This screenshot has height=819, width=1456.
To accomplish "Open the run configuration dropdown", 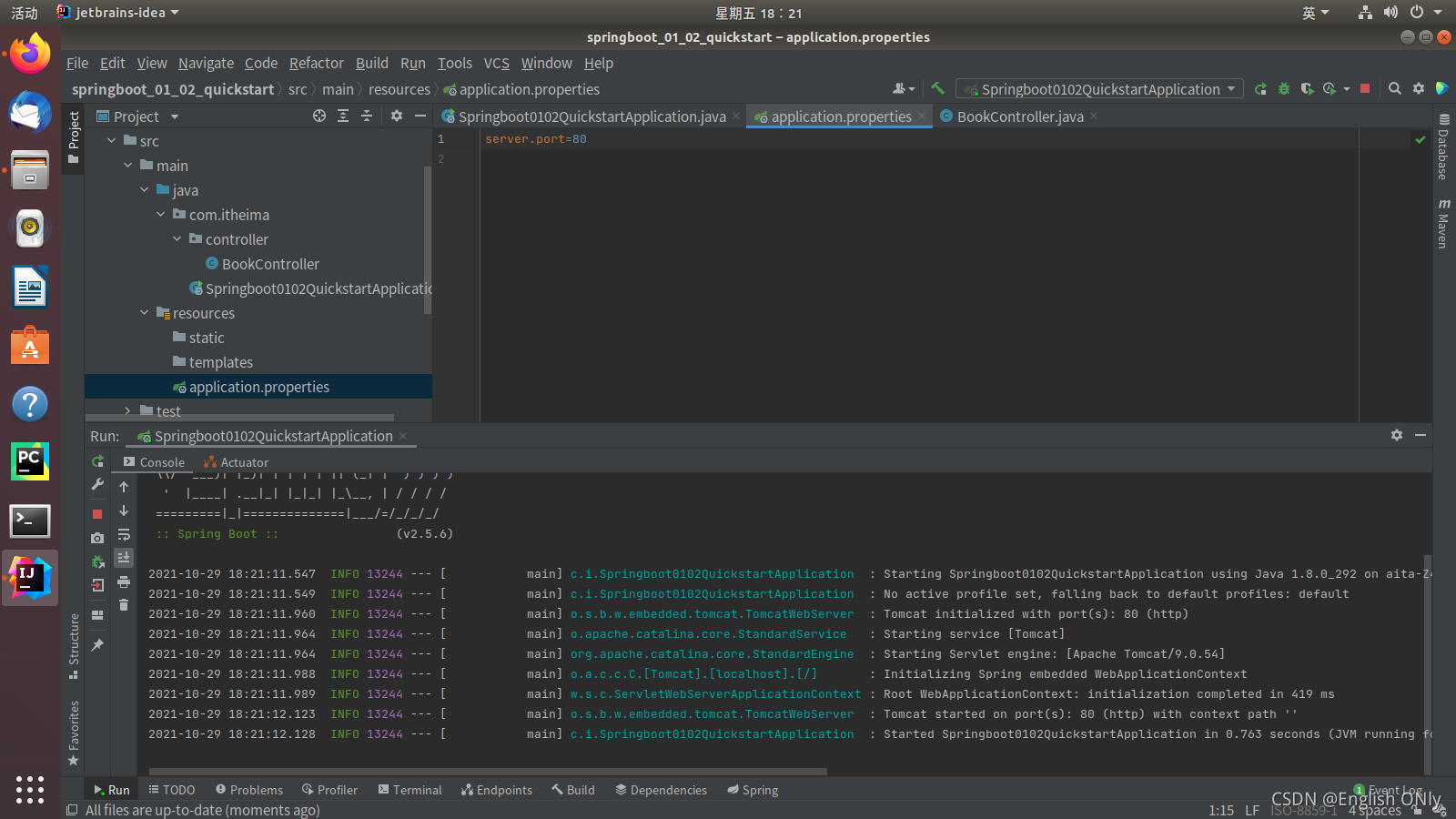I will point(1099,88).
